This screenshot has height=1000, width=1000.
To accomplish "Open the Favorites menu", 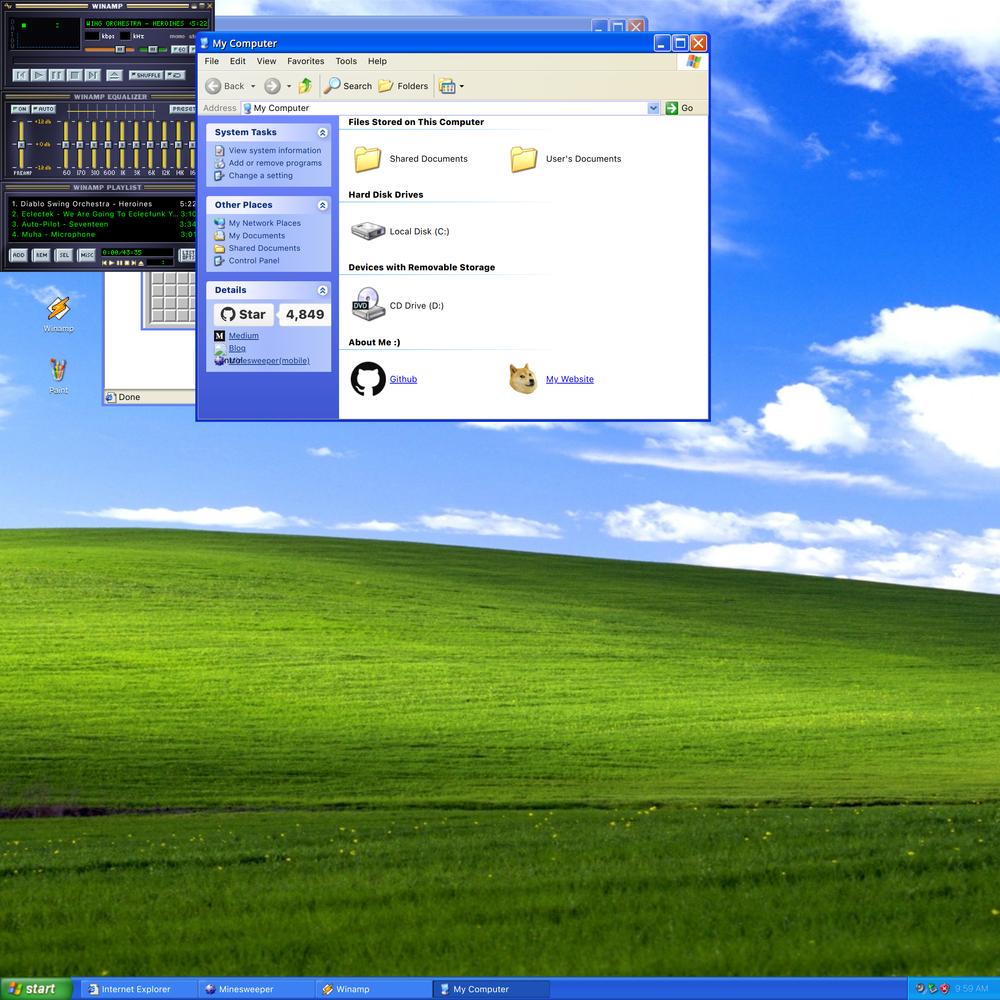I will click(305, 61).
